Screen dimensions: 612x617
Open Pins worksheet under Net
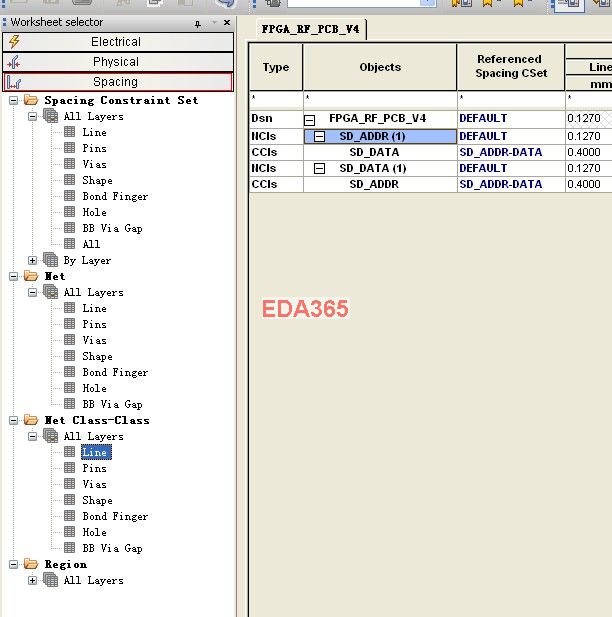(x=94, y=324)
